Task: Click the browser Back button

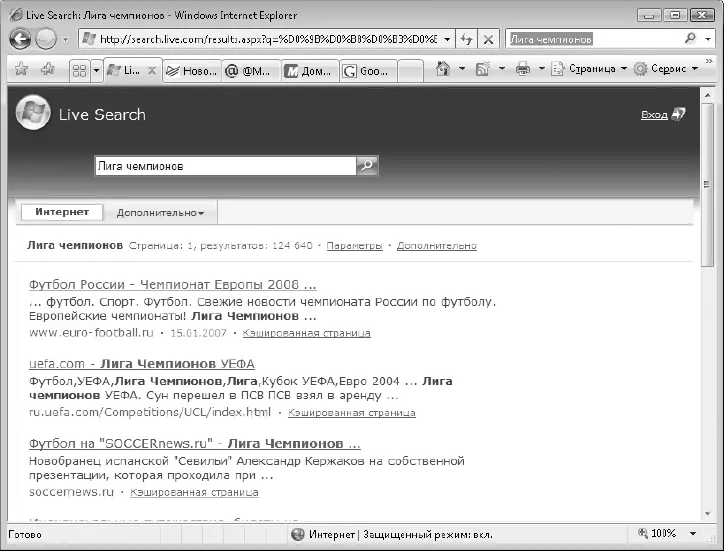Action: [20, 38]
